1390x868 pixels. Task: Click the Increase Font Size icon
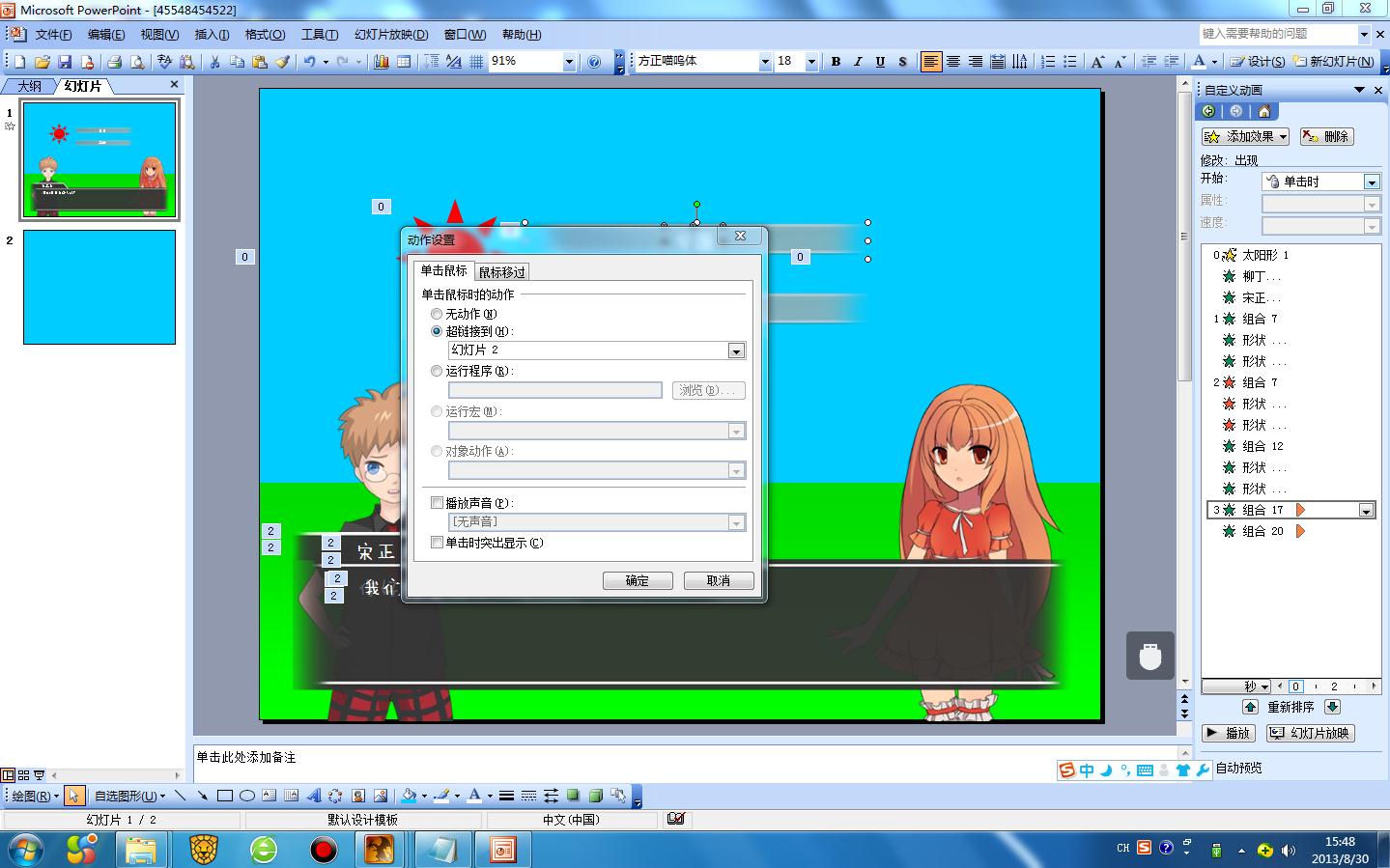pyautogui.click(x=1097, y=62)
